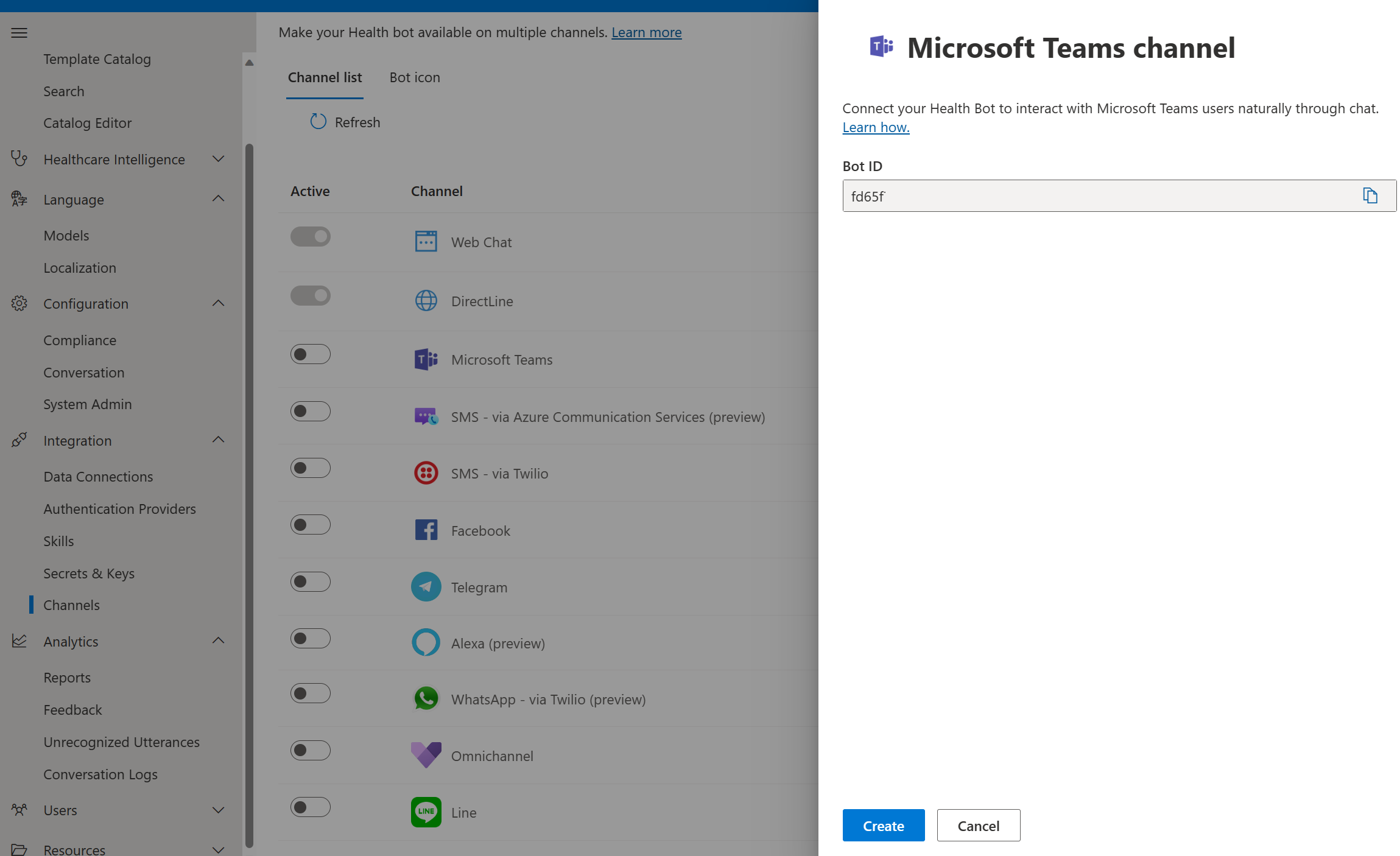Screen dimensions: 1400x856
Task: Click the Web Chat channel icon
Action: click(426, 241)
